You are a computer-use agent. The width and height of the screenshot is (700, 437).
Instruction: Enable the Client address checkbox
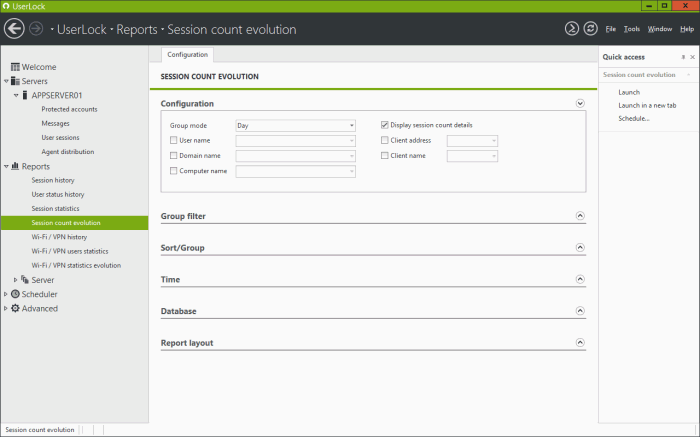384,140
